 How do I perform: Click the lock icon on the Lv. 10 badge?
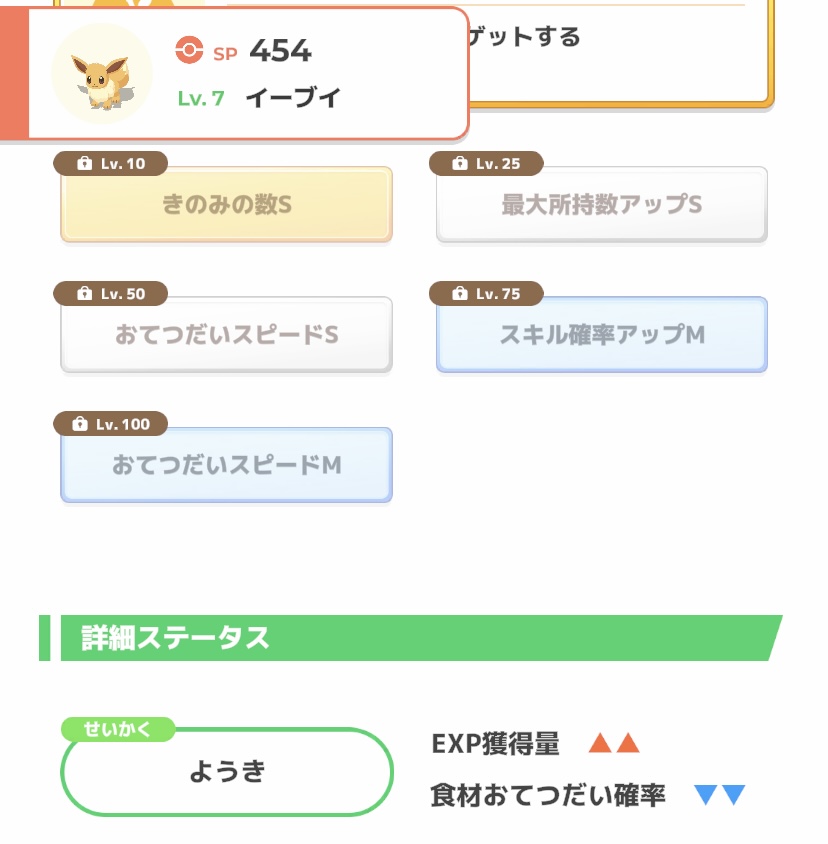click(85, 163)
